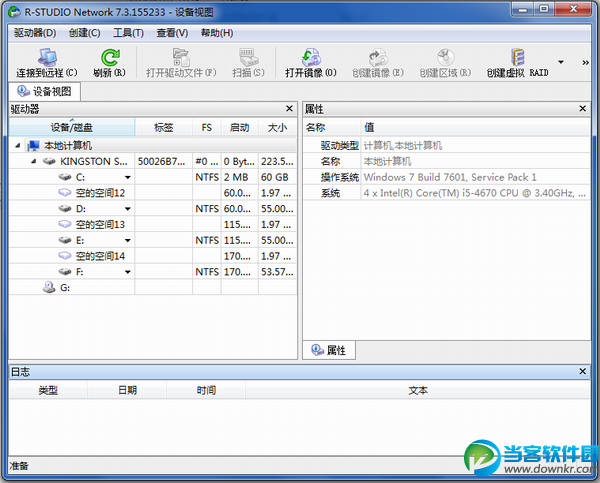Open dropdown arrow for D: partition

click(127, 209)
